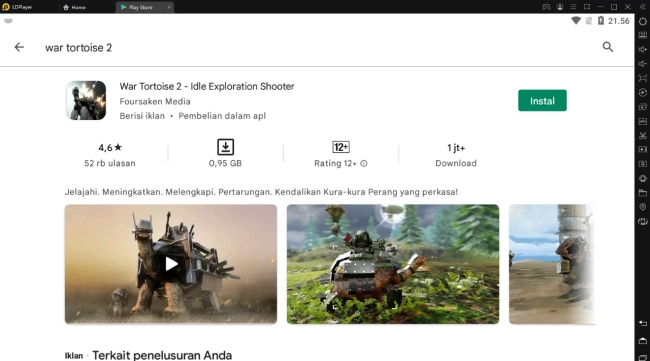Open the shared folder sidebar icon

(x=643, y=193)
